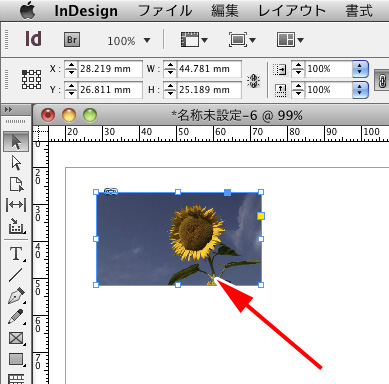
Task: Click the left-center frame handle
Action: click(x=96, y=239)
